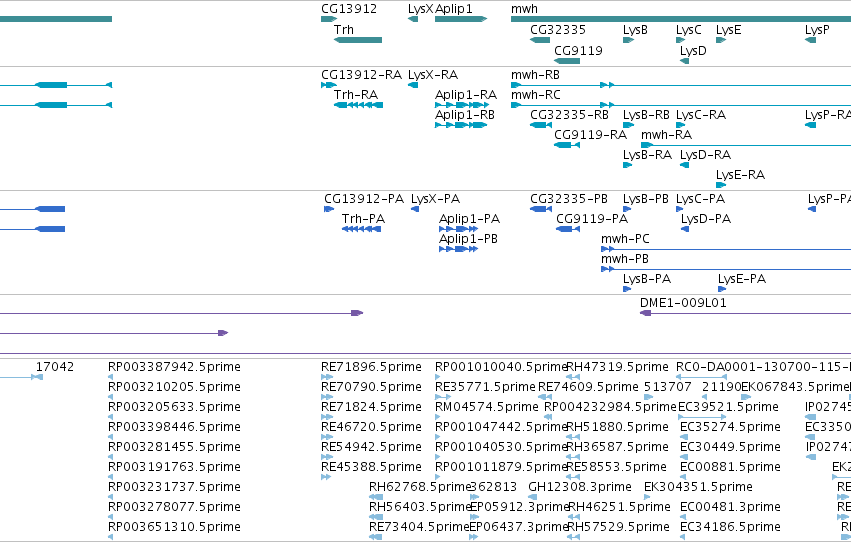This screenshot has width=851, height=542.
Task: Select the LysX-RA transcript label
Action: pyautogui.click(x=433, y=75)
